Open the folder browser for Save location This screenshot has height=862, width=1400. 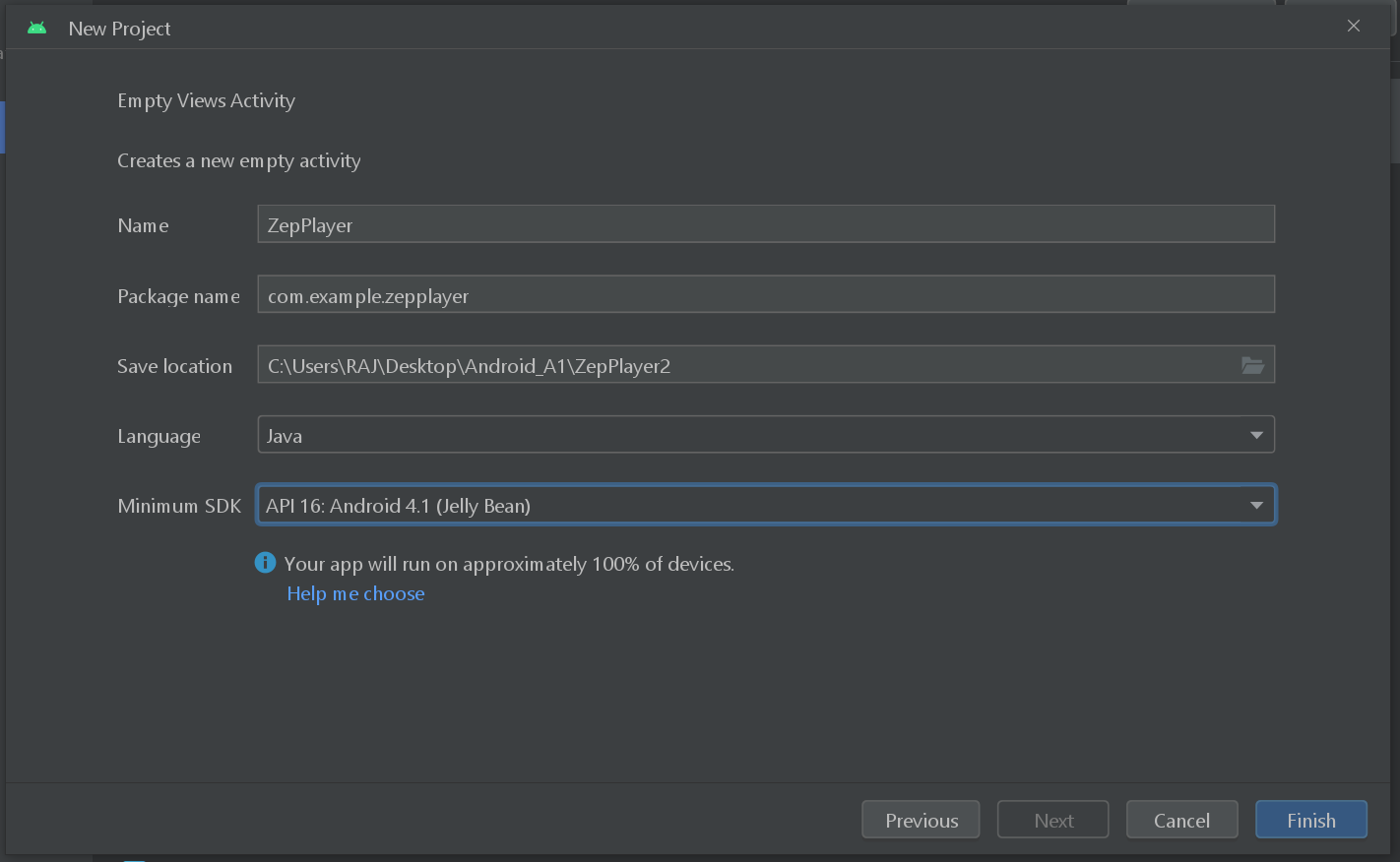pos(1252,365)
